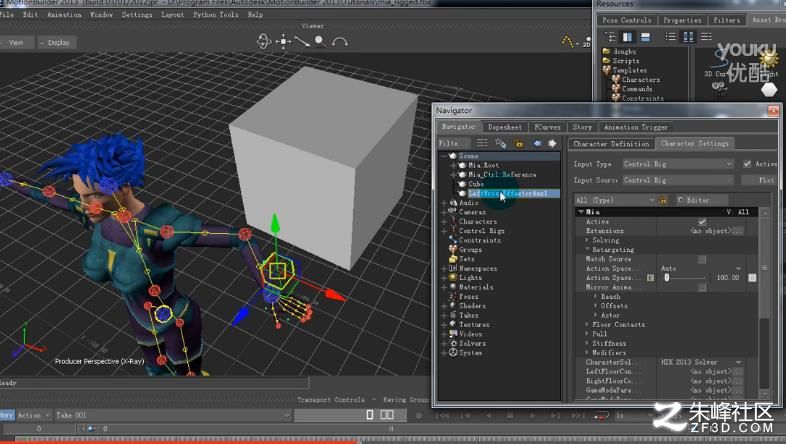Open the HIK 2013 Solver dropdown
The image size is (786, 444).
(x=700, y=362)
